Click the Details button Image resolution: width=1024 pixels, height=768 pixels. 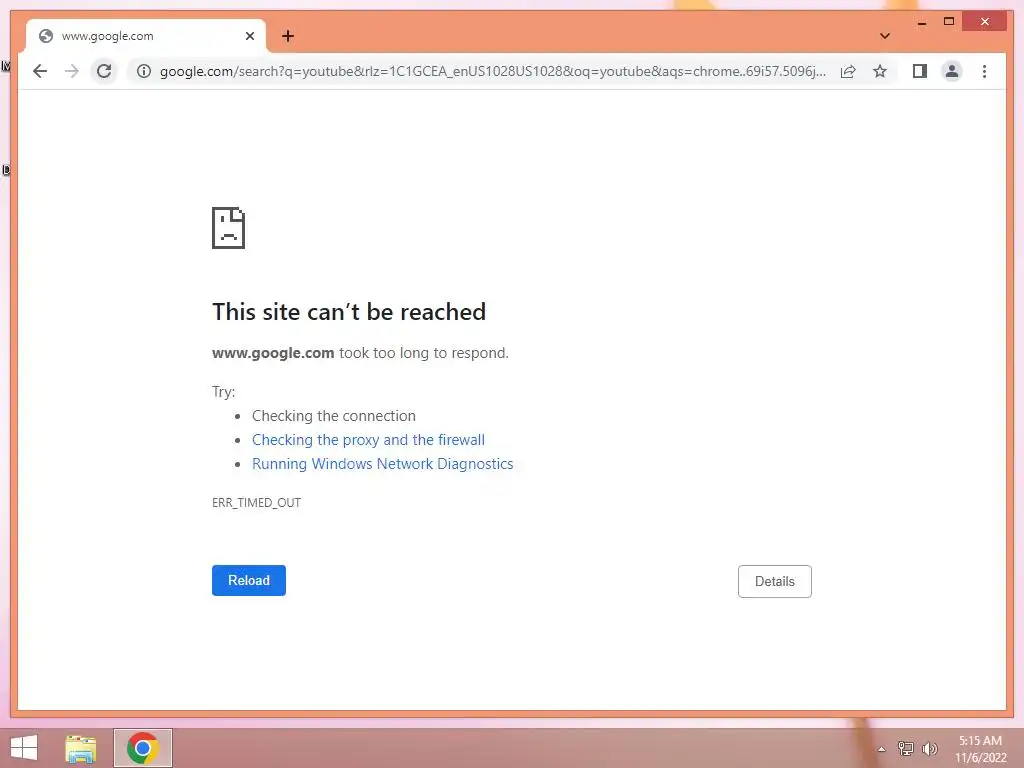click(775, 581)
